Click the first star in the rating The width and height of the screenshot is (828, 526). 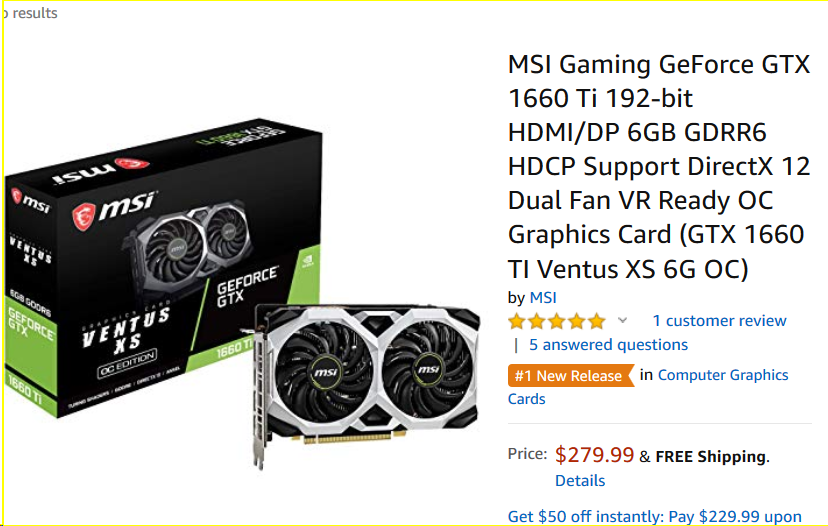point(516,321)
